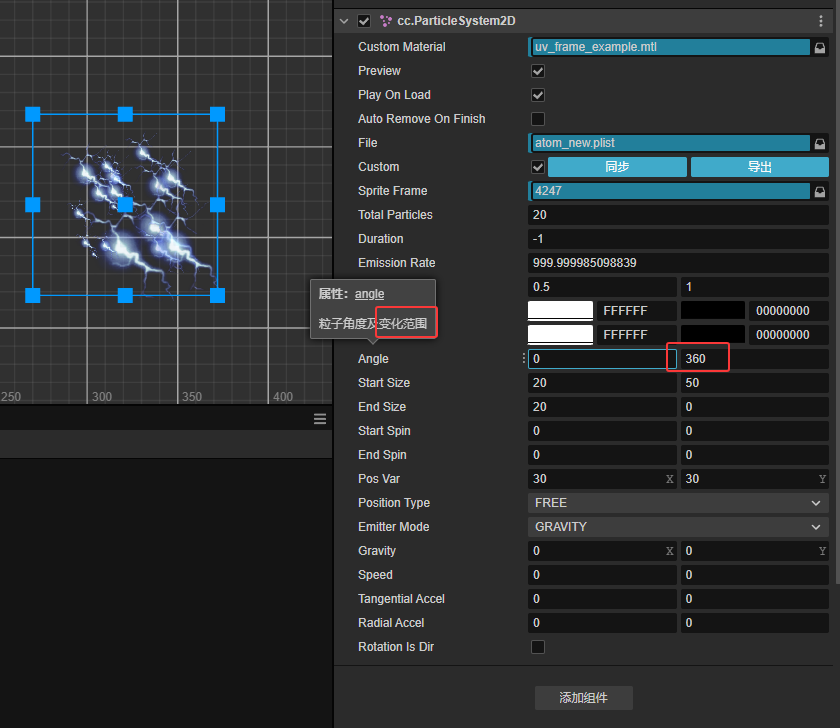Toggle the Play On Load checkbox
This screenshot has height=728, width=840.
538,95
